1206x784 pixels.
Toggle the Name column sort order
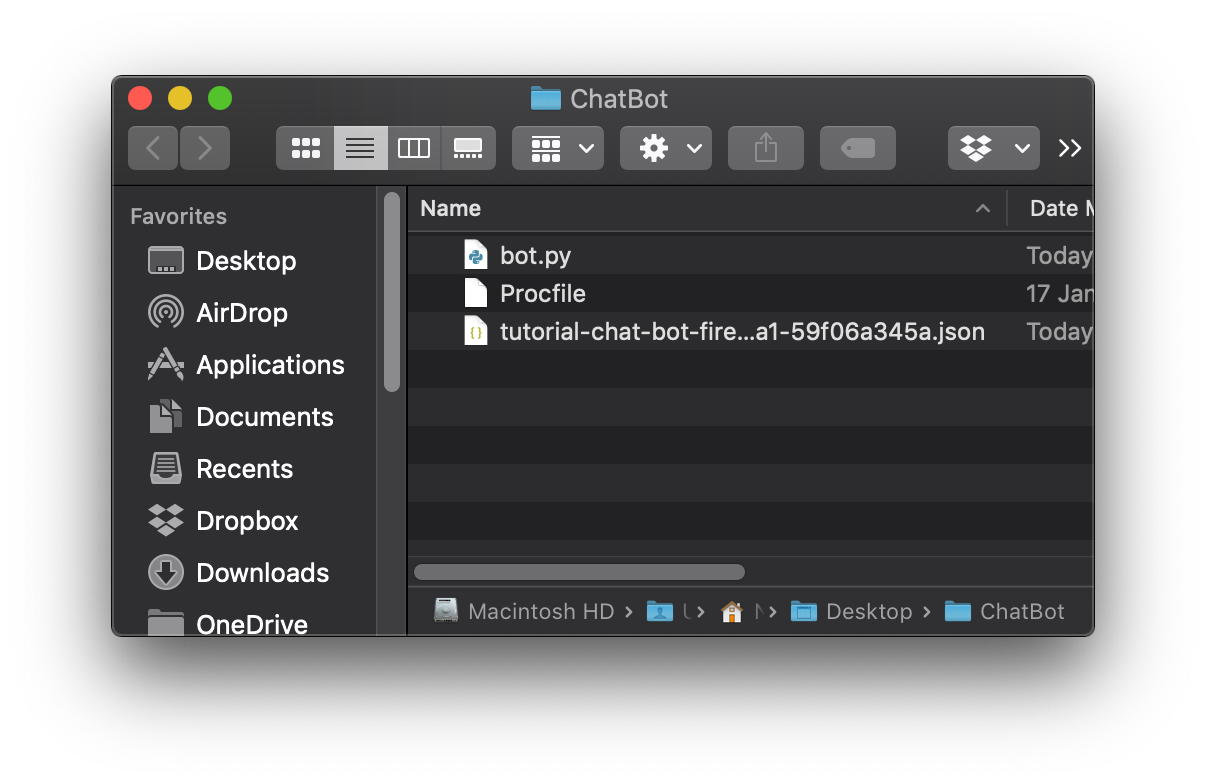(x=450, y=208)
